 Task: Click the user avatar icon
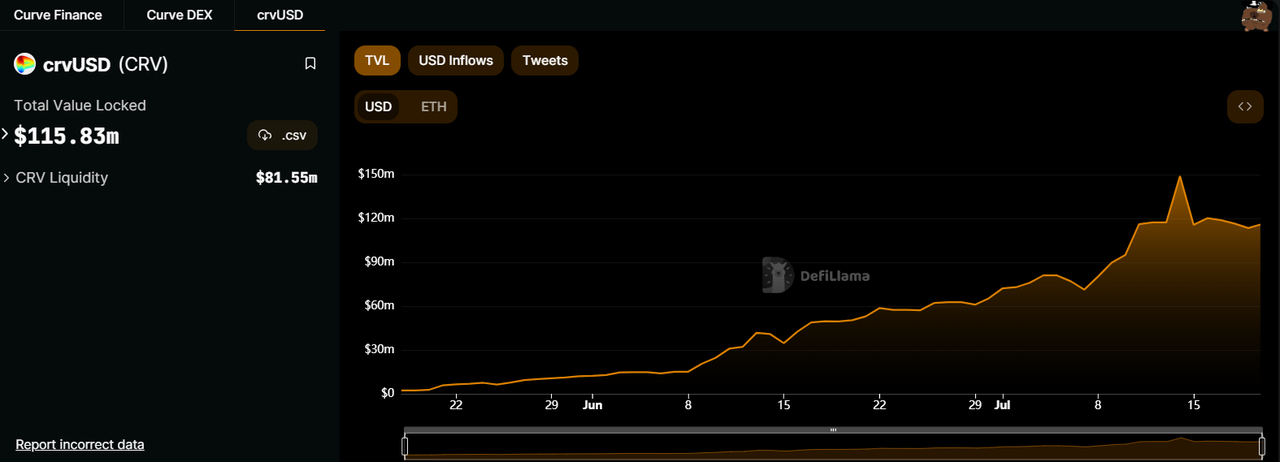point(1256,16)
